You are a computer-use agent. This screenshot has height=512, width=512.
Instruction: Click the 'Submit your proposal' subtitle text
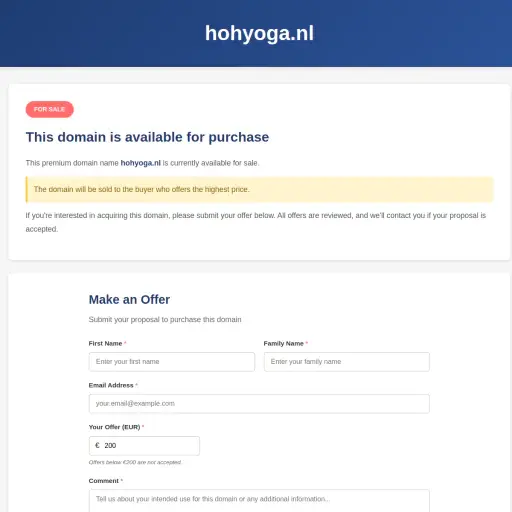[165, 320]
